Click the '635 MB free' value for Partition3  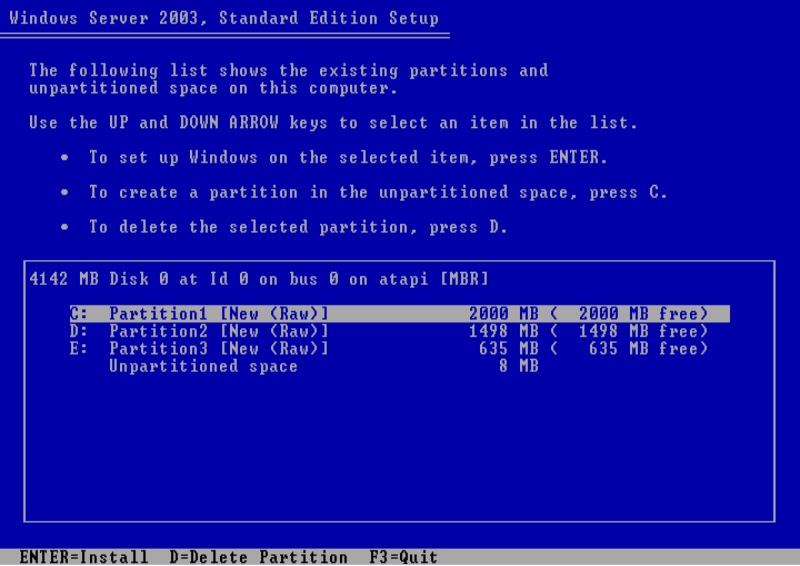pos(648,349)
